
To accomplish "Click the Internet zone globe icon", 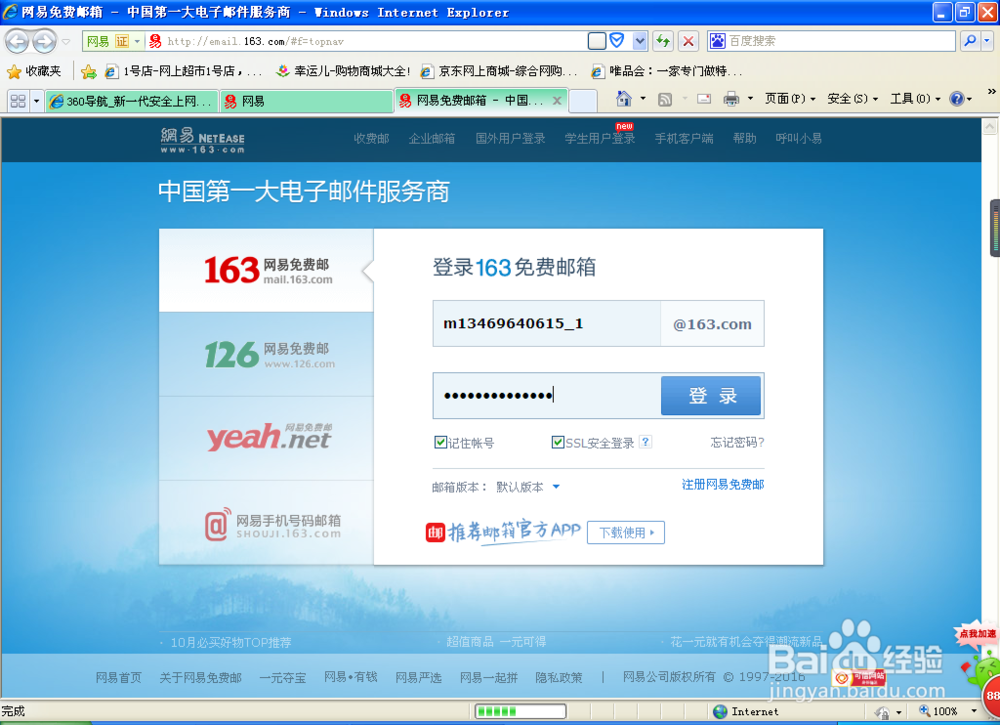I will point(720,711).
